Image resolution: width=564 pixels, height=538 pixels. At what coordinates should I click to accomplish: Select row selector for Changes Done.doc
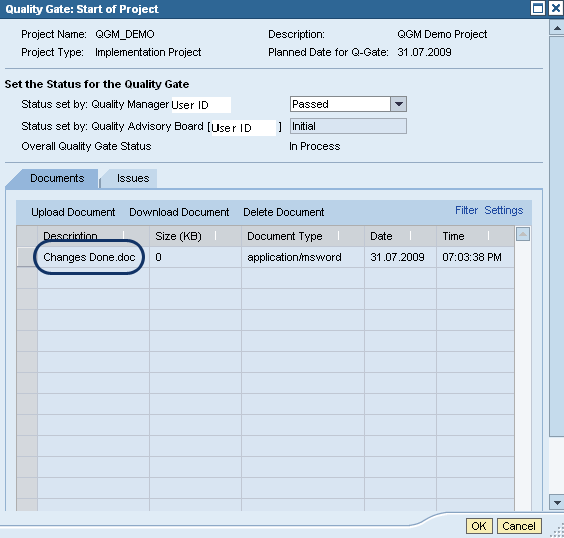[27, 257]
